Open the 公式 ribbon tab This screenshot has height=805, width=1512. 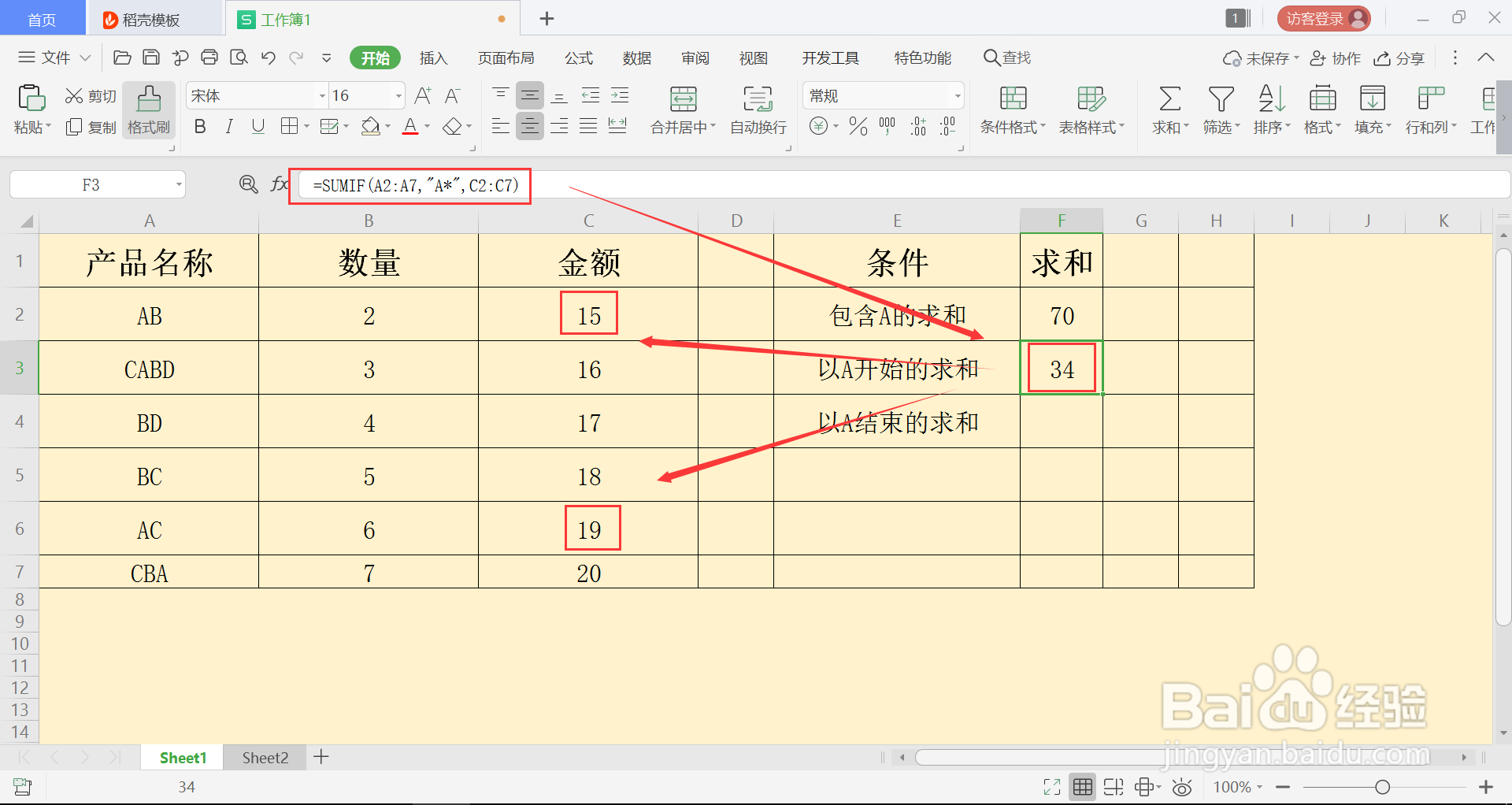coord(579,57)
